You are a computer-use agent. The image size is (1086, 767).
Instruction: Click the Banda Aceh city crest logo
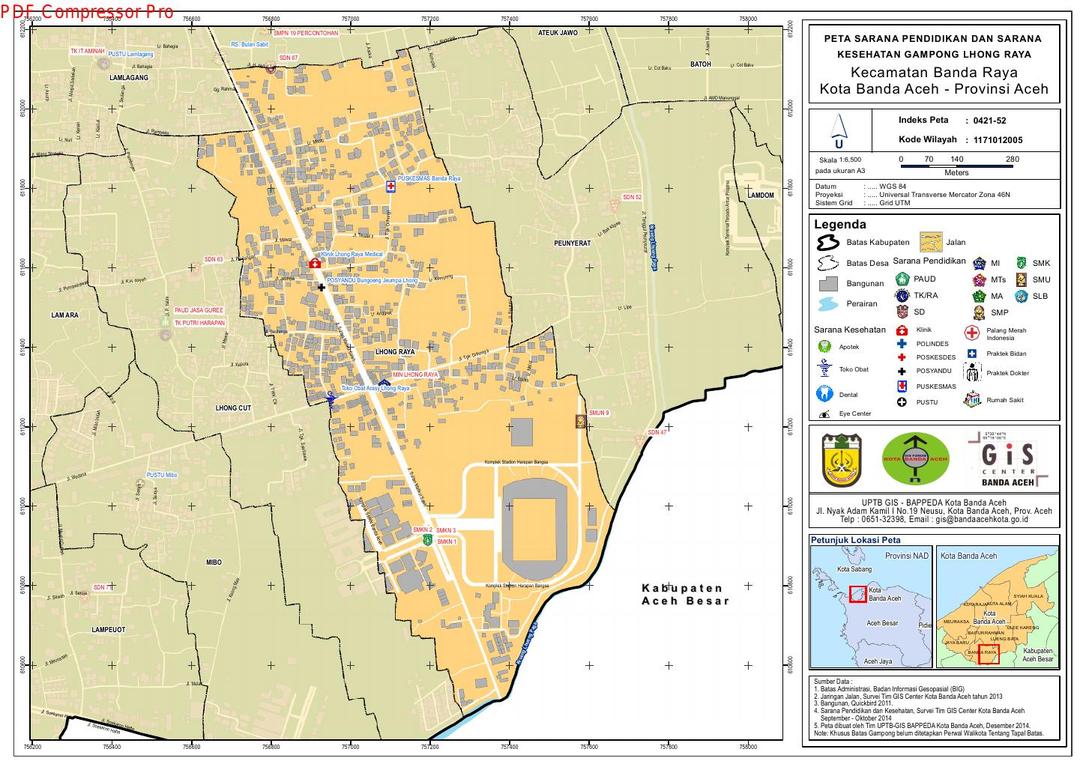click(x=842, y=459)
